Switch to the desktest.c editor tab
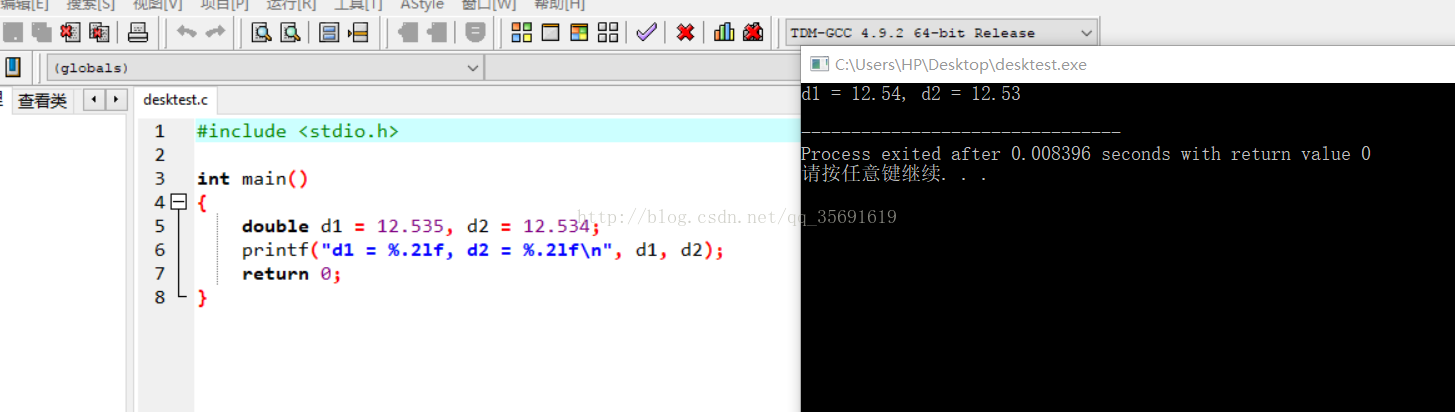 (176, 100)
